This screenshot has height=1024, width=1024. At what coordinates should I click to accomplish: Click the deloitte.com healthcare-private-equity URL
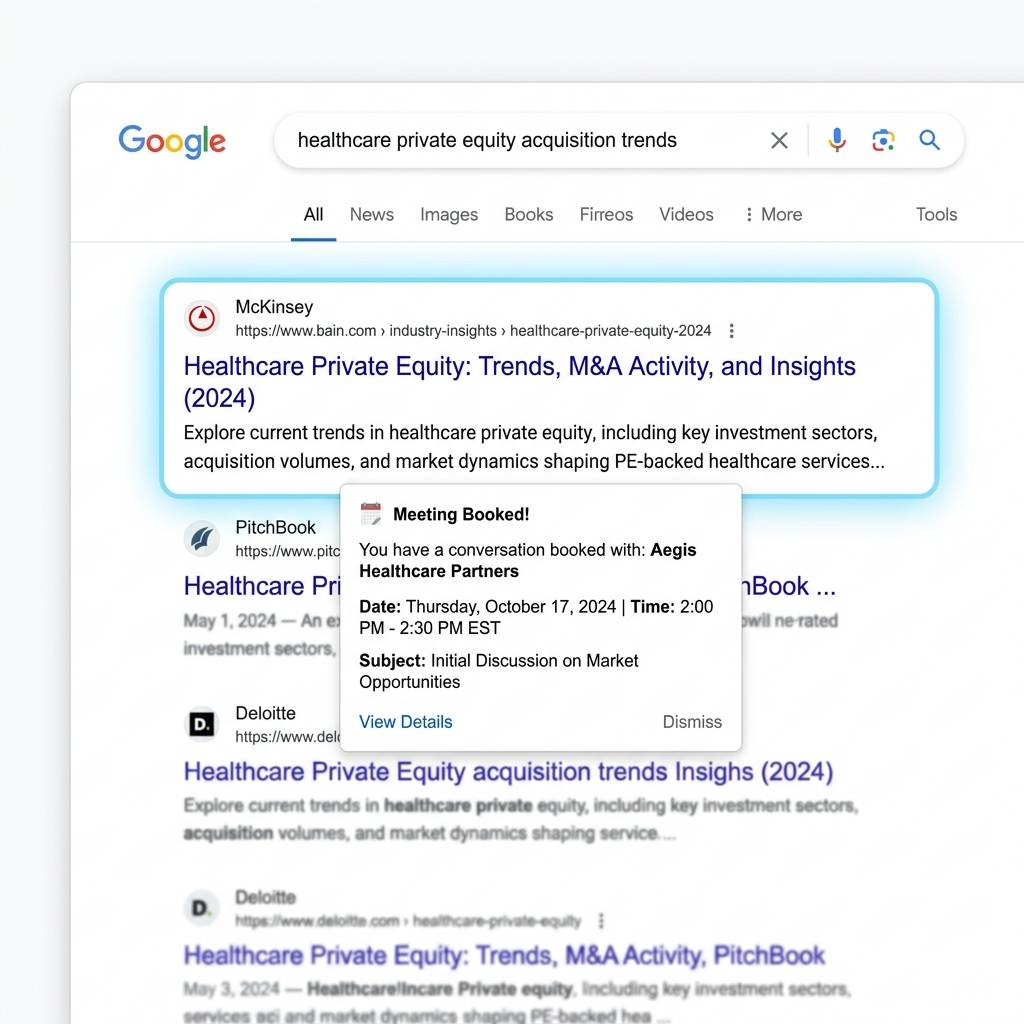[408, 921]
